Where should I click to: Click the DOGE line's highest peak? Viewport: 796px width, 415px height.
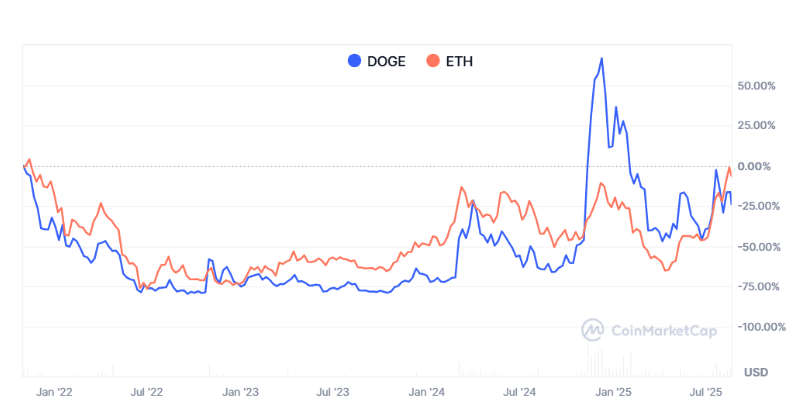point(602,58)
